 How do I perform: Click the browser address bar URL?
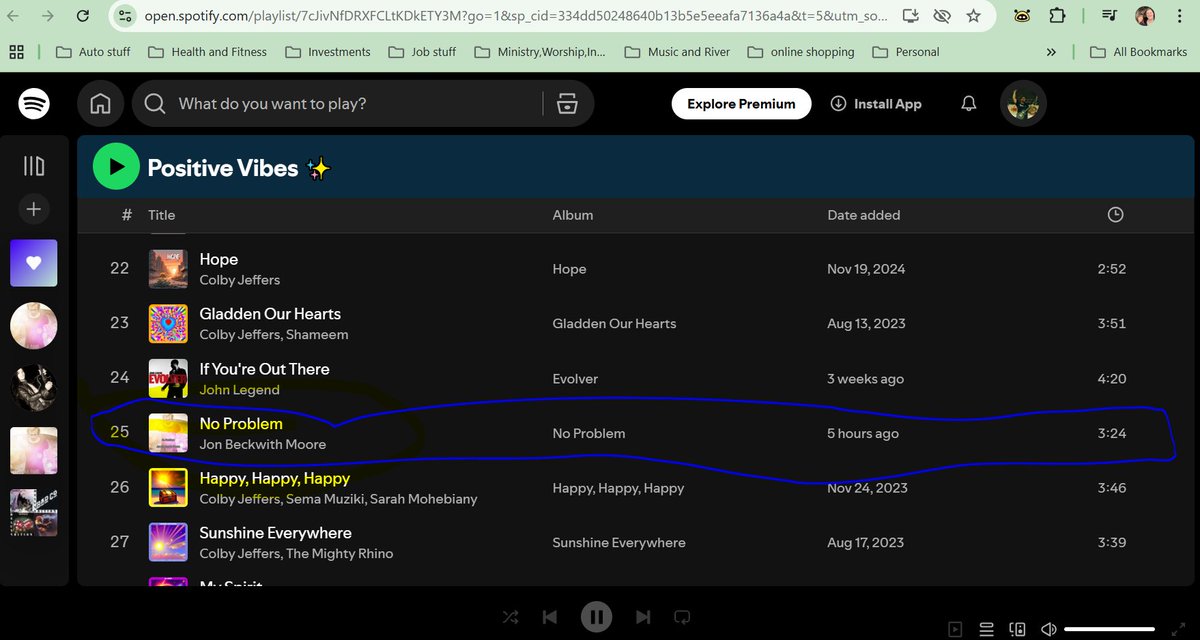pyautogui.click(x=517, y=16)
